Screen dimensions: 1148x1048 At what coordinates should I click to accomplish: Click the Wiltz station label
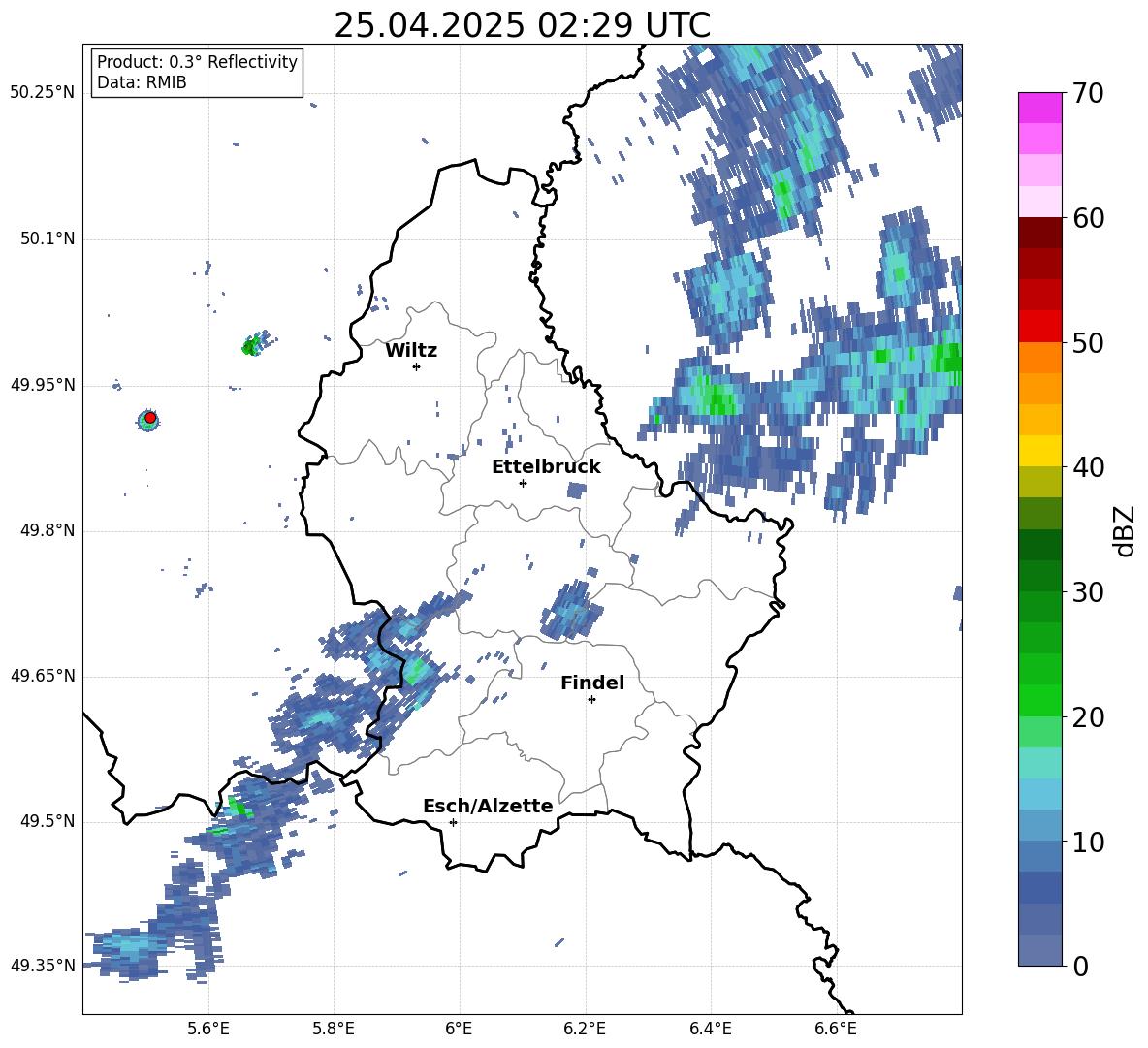(x=411, y=350)
